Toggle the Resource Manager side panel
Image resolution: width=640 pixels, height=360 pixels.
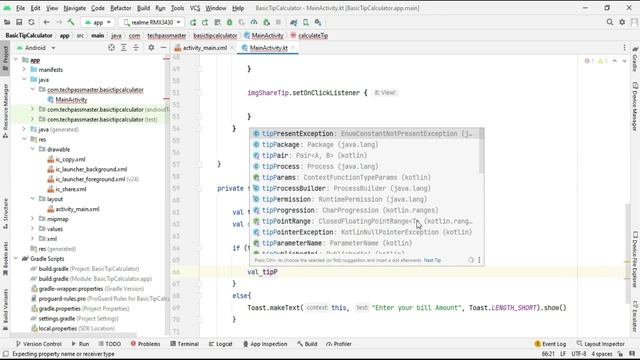click(5, 110)
